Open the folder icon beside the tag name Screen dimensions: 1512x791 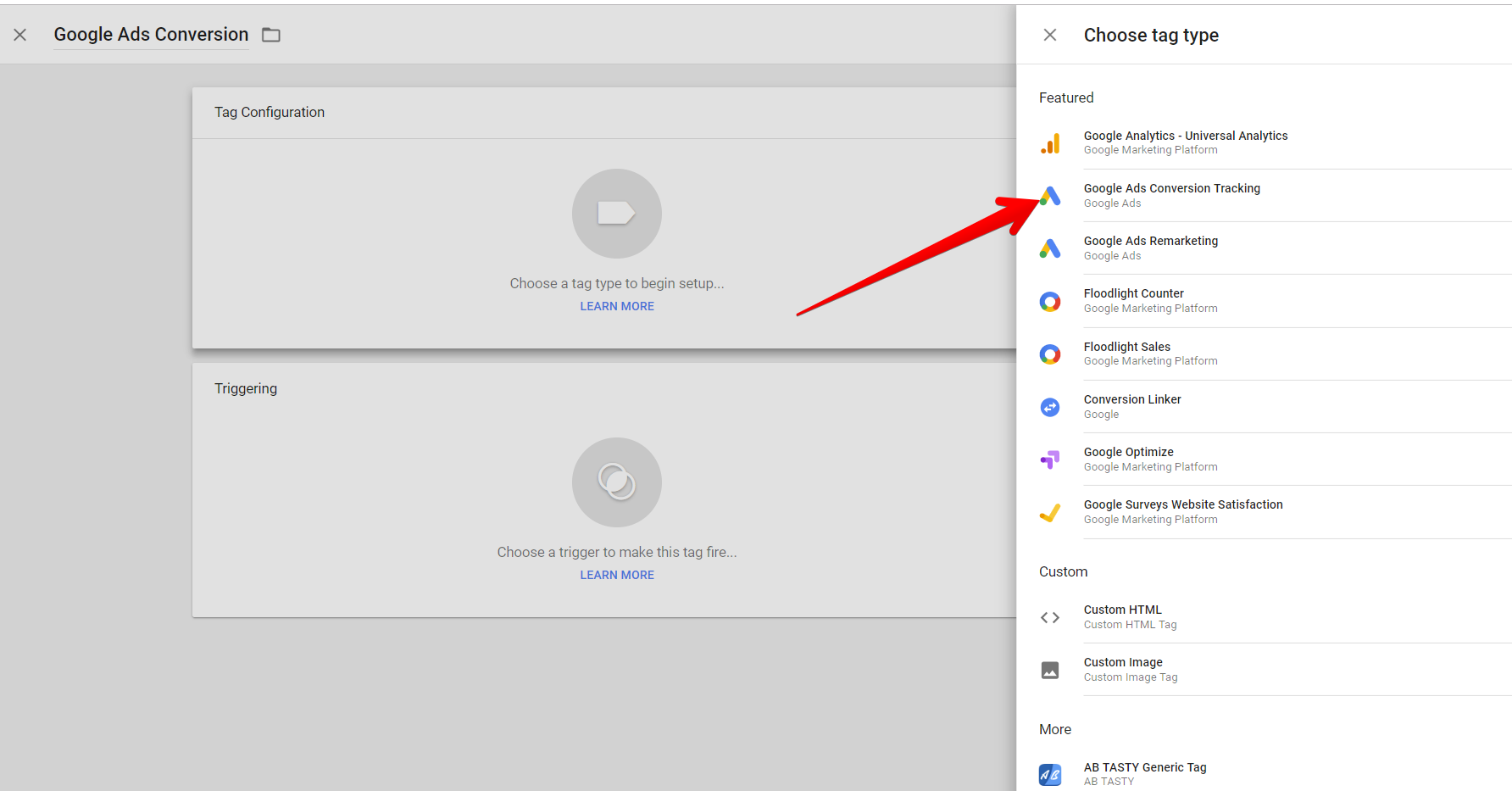(x=271, y=35)
